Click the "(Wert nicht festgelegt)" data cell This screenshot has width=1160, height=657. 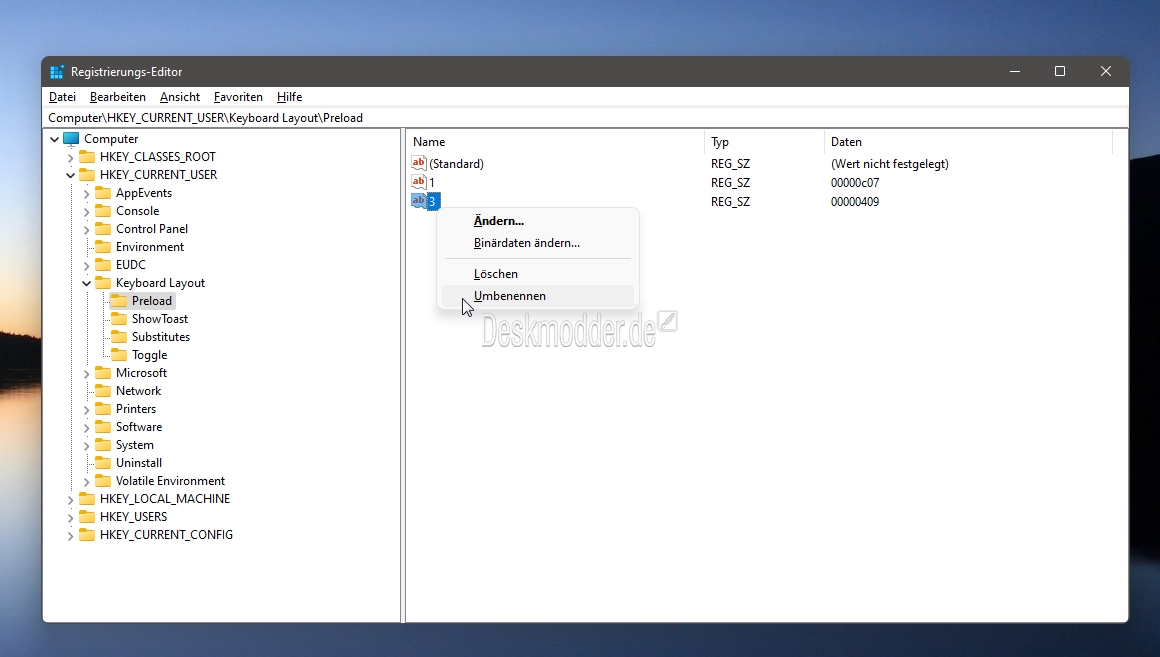coord(889,164)
